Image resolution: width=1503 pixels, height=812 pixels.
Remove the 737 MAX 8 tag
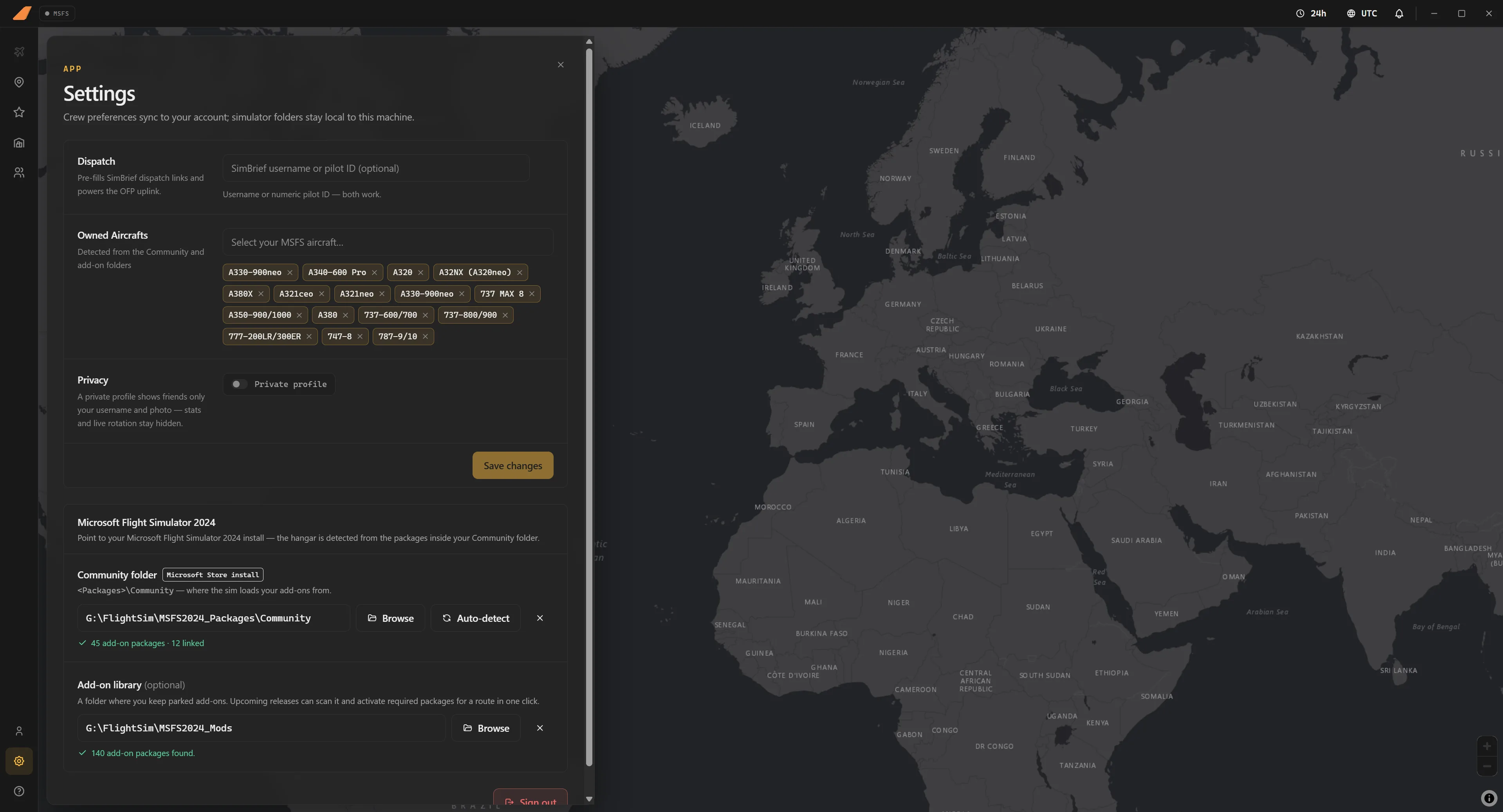[x=532, y=294]
